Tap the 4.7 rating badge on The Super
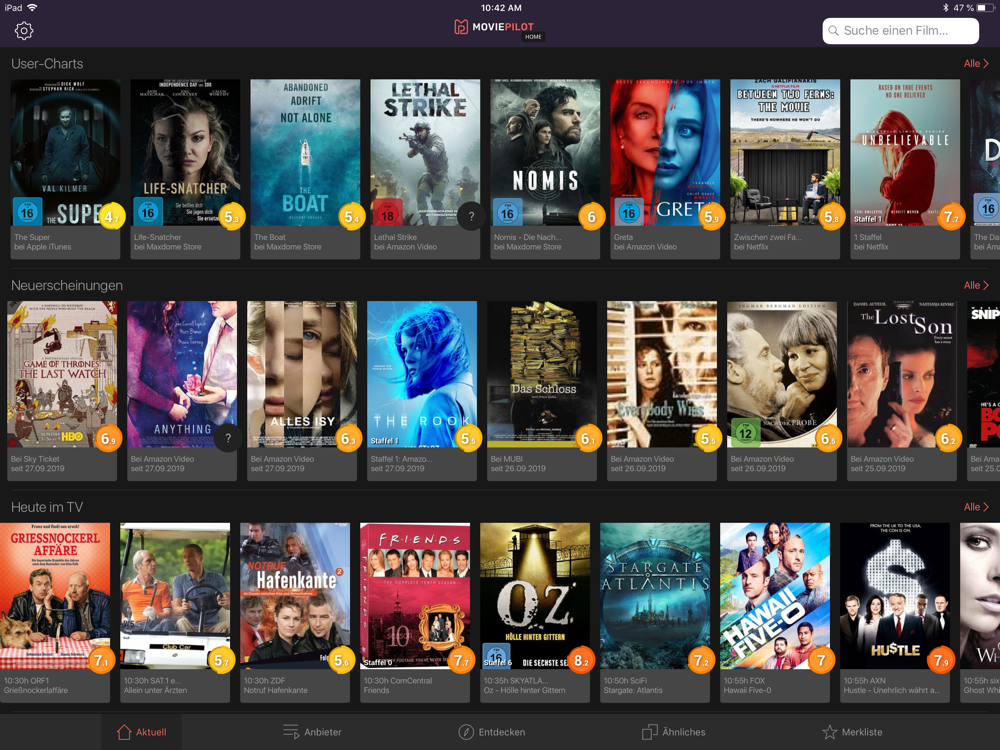Screen dimensions: 1000x750 [112, 217]
